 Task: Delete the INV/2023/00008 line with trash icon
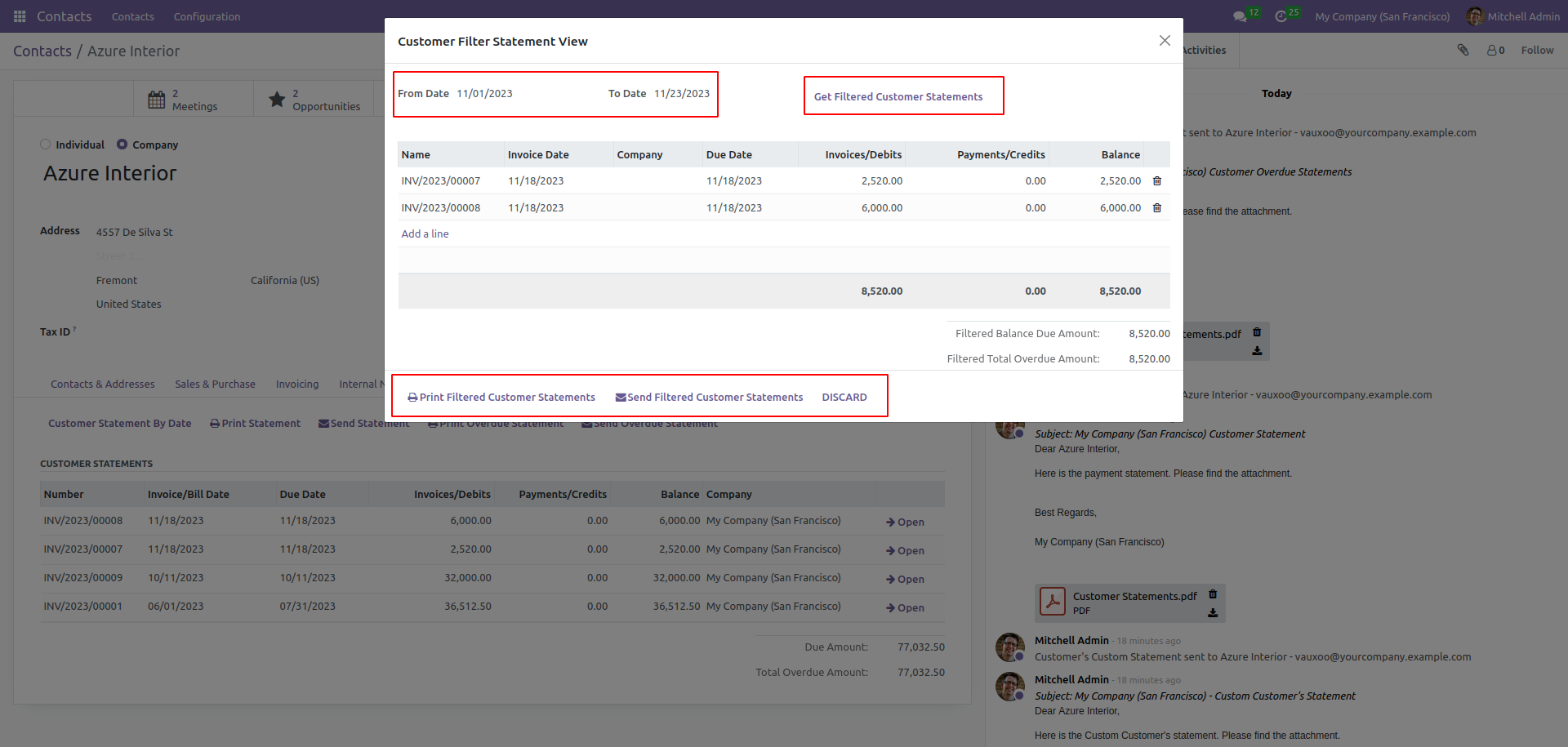1156,208
